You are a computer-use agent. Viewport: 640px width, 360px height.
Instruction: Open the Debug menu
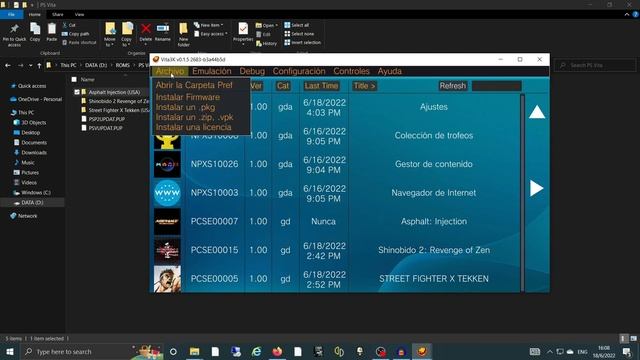click(252, 71)
